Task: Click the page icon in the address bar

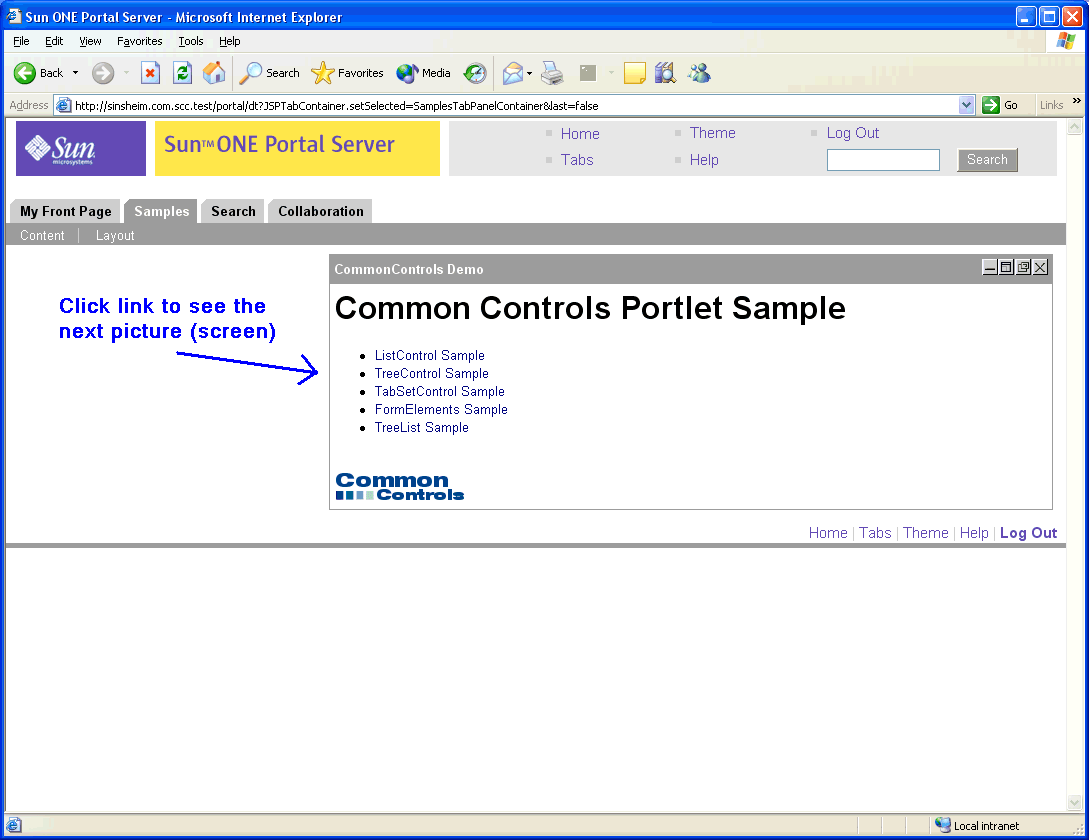Action: click(x=63, y=106)
